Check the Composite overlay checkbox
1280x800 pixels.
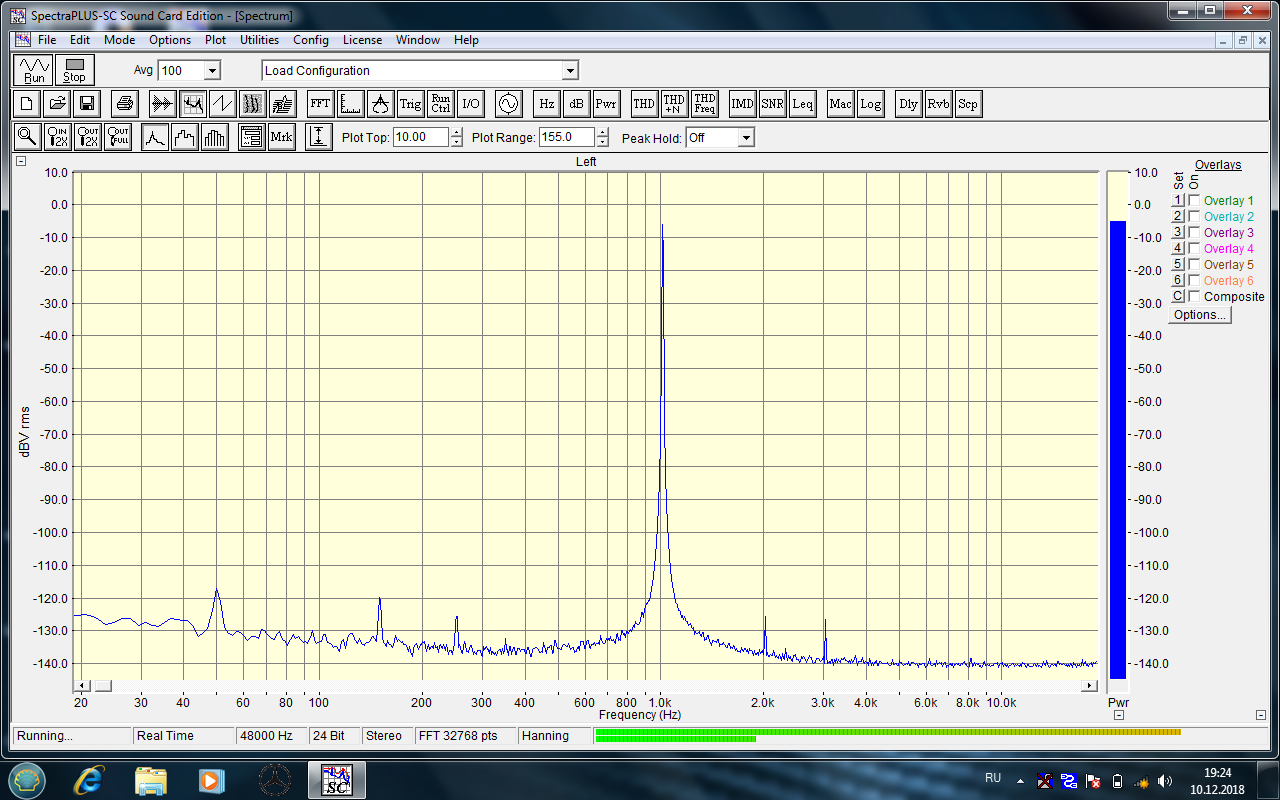tap(1194, 297)
